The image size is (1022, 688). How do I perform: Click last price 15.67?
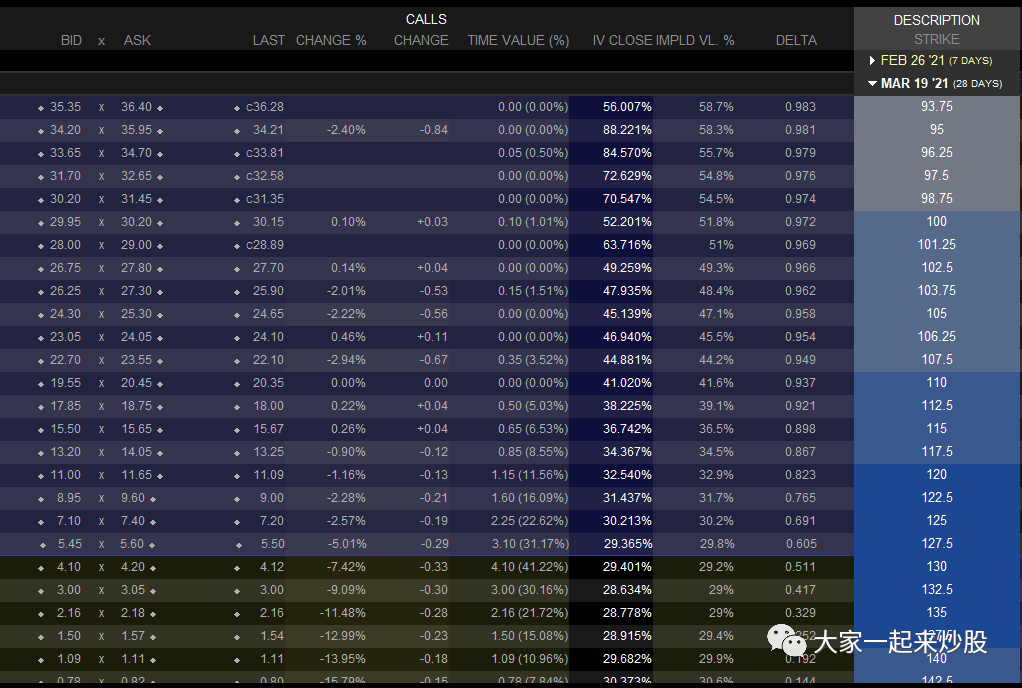269,429
